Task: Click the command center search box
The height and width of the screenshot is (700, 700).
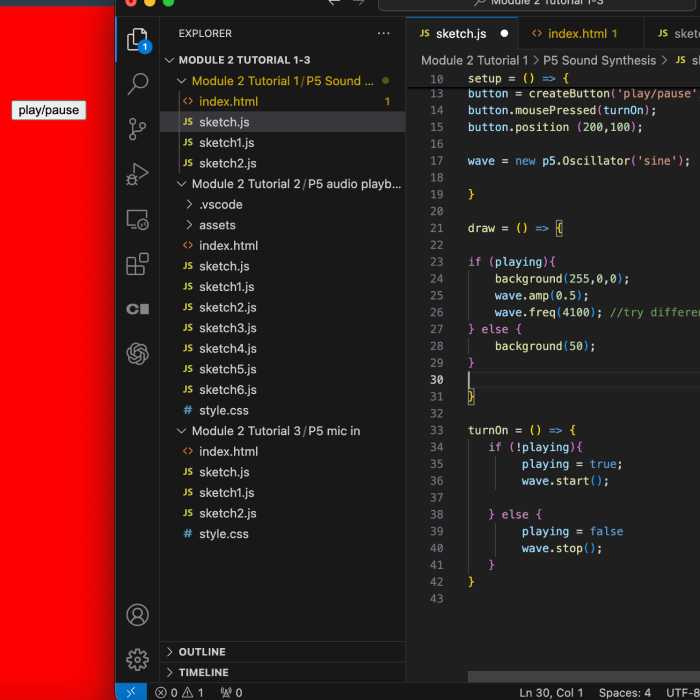Action: click(x=538, y=4)
